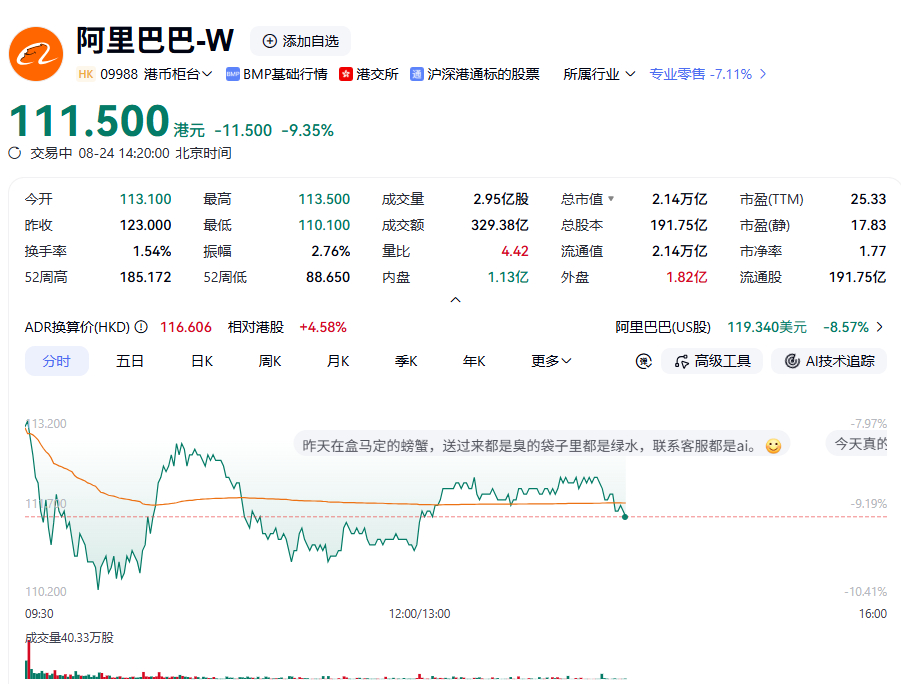Click the round chart-settings icon beside 高级工具
The image size is (901, 684).
[x=644, y=361]
